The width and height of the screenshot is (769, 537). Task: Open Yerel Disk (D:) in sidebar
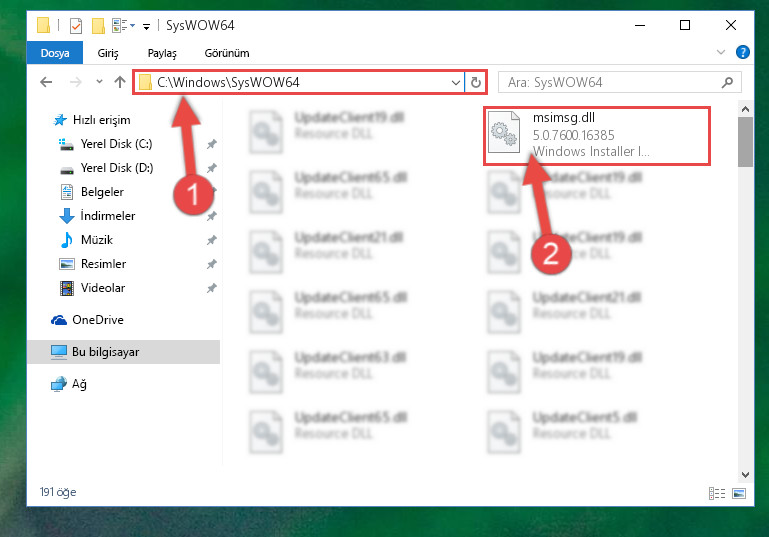(x=117, y=168)
